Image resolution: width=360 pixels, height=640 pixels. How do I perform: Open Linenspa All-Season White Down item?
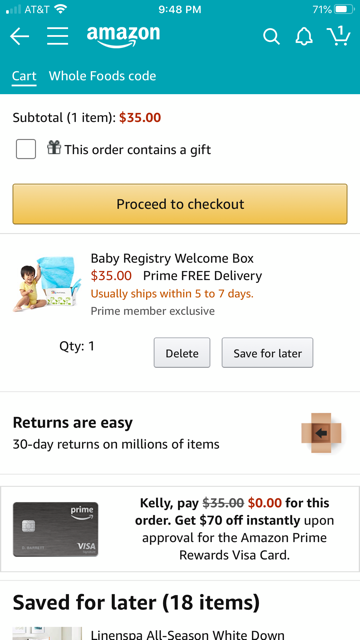(x=187, y=634)
